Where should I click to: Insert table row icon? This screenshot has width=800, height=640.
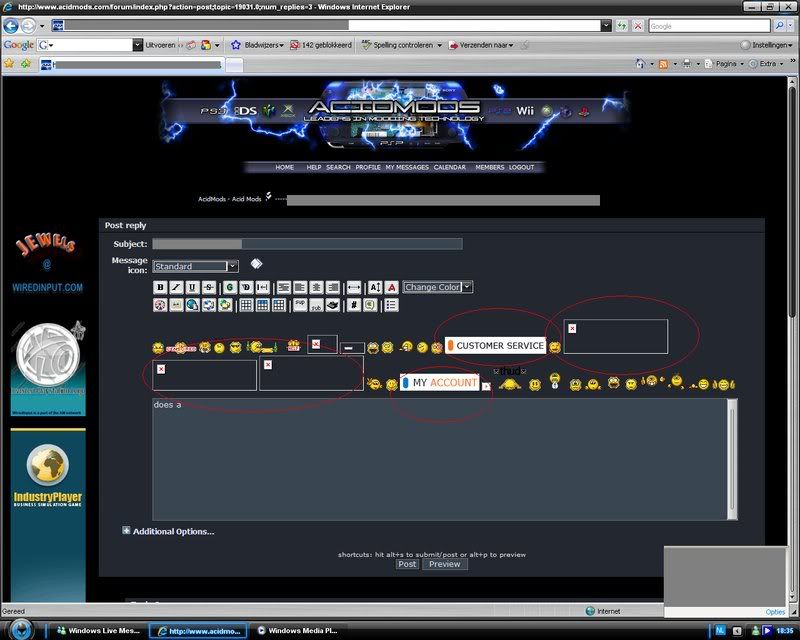pyautogui.click(x=262, y=305)
